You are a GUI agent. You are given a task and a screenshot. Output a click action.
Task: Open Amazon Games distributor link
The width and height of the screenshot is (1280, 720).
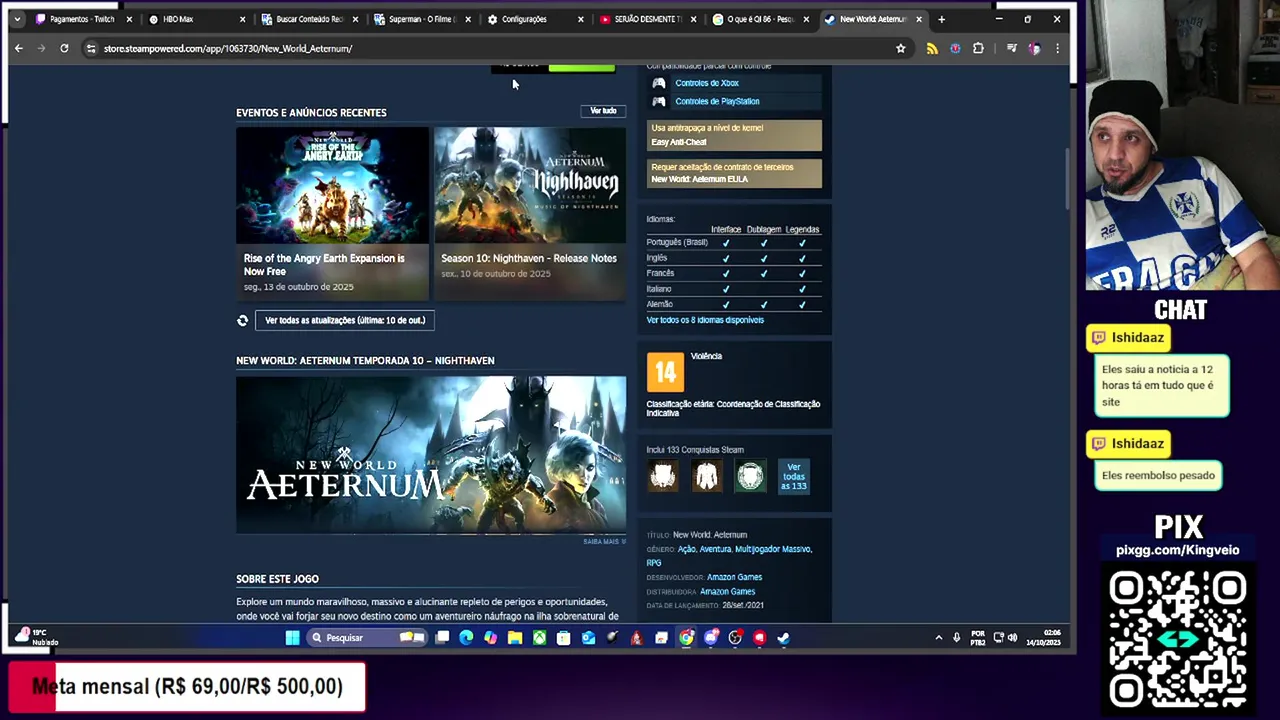point(727,592)
